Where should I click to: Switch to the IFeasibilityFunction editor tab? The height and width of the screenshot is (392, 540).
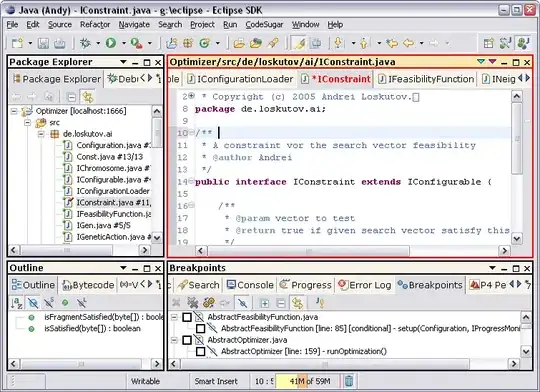coord(426,79)
